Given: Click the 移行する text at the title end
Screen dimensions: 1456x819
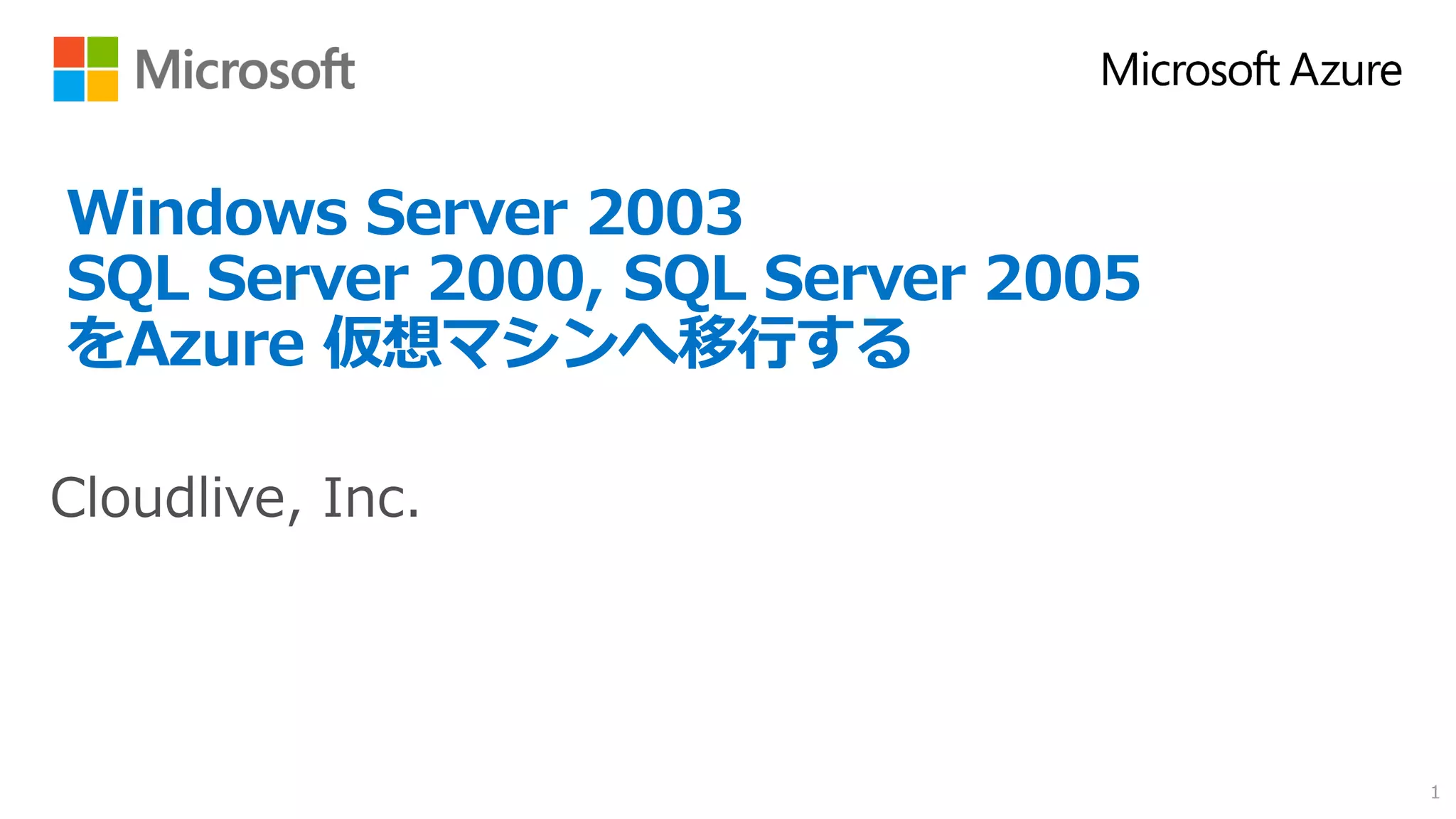Looking at the screenshot, I should [793, 343].
